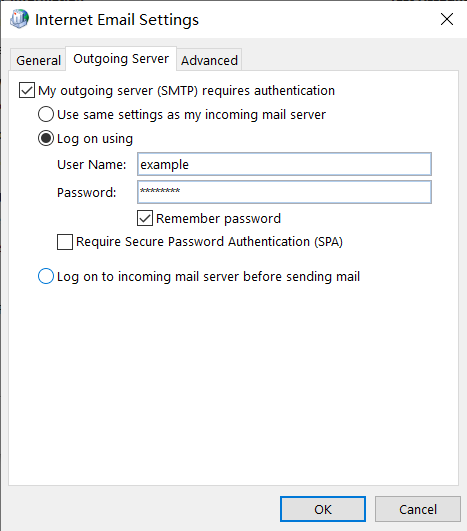Open the Advanced tab
Screen dimensions: 467x531
209,60
